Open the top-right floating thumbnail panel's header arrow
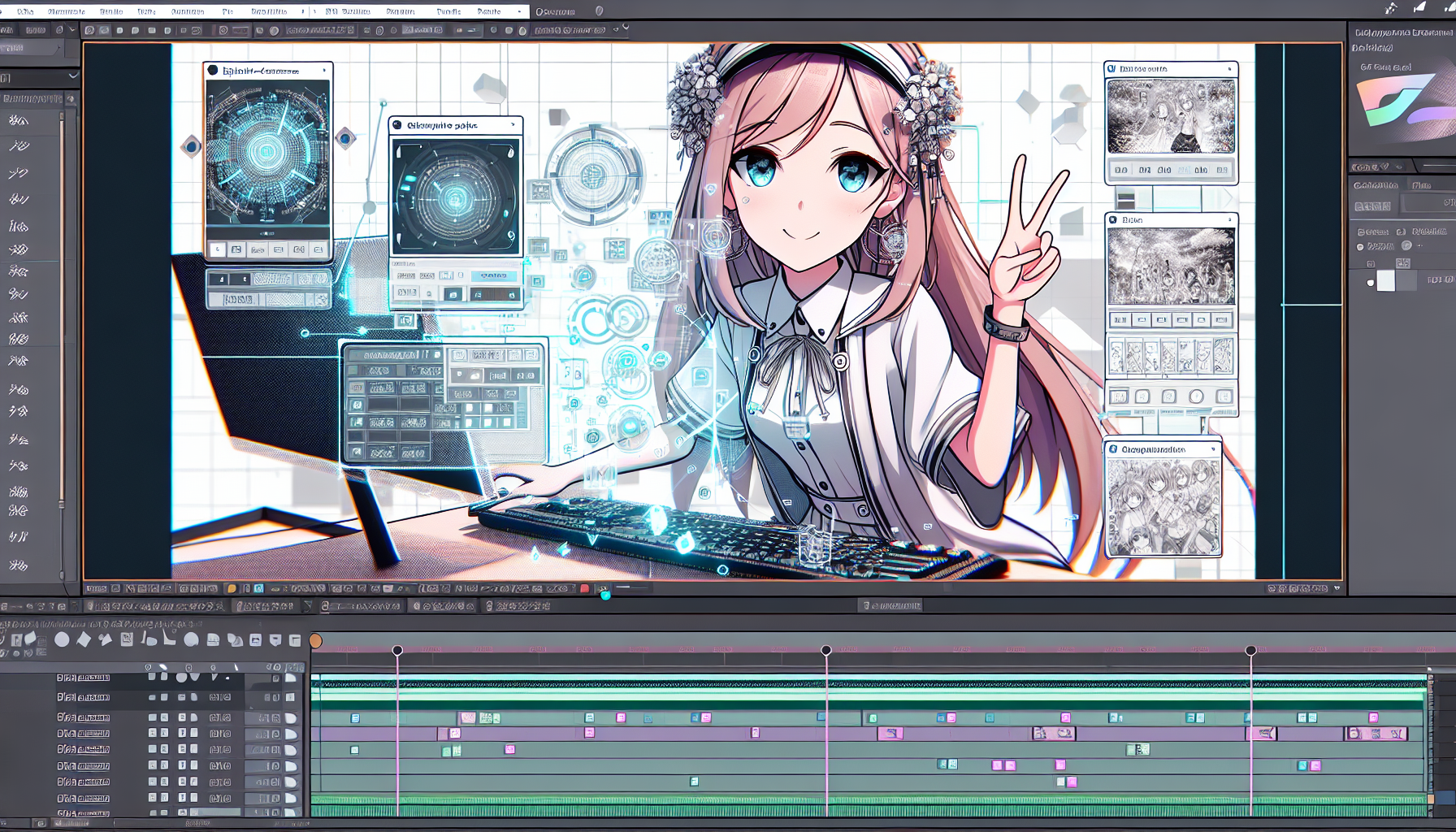The image size is (1456, 832). point(1229,69)
